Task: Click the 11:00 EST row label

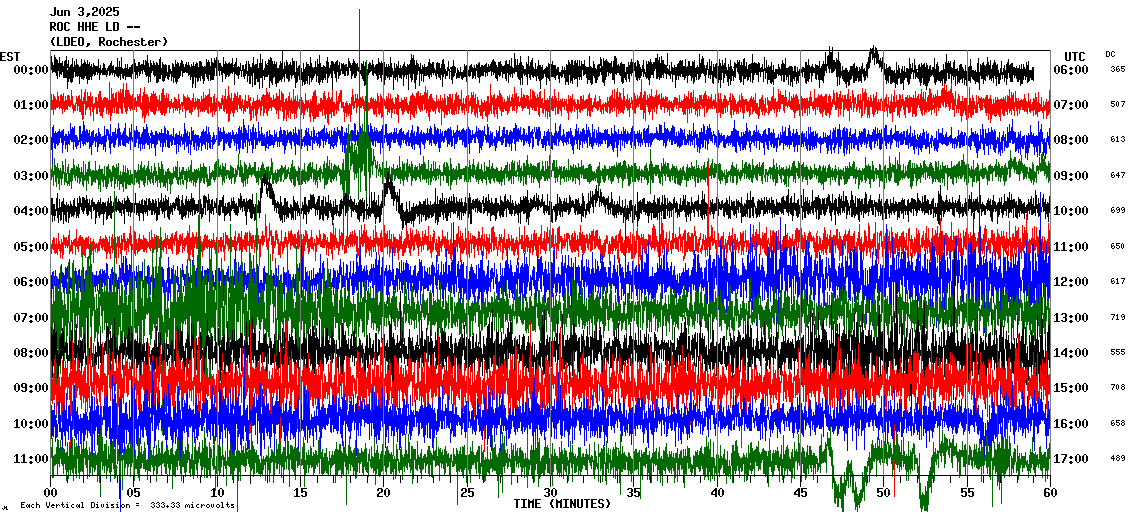Action: [30, 459]
